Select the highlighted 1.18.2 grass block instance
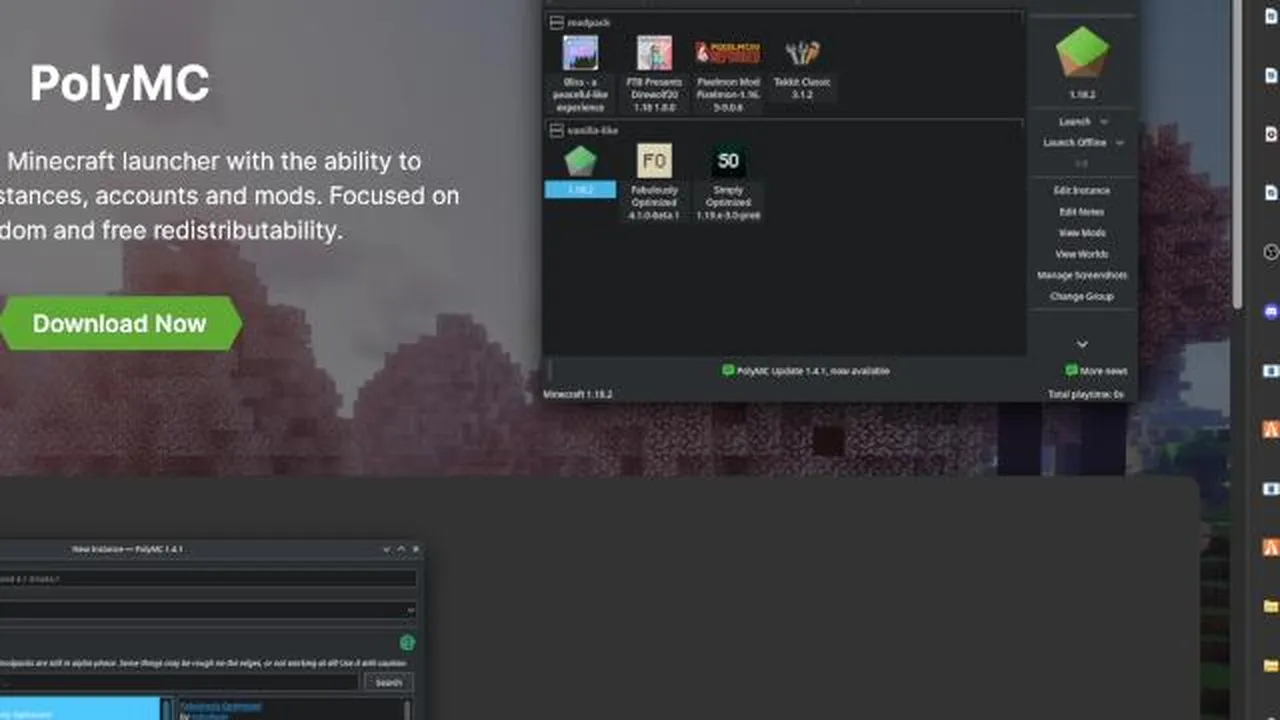This screenshot has height=720, width=1280. (580, 171)
